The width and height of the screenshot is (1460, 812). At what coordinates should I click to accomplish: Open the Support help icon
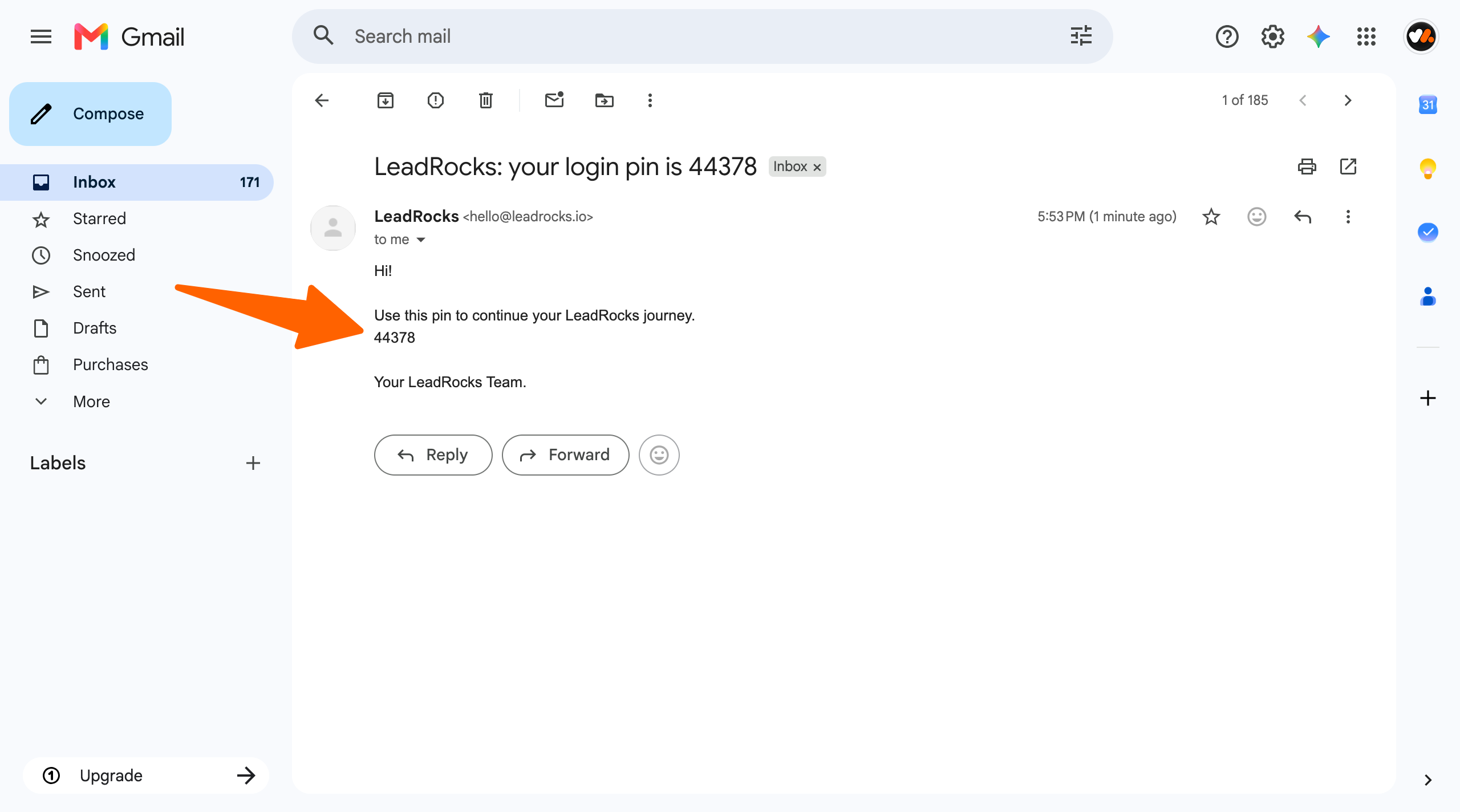1227,36
